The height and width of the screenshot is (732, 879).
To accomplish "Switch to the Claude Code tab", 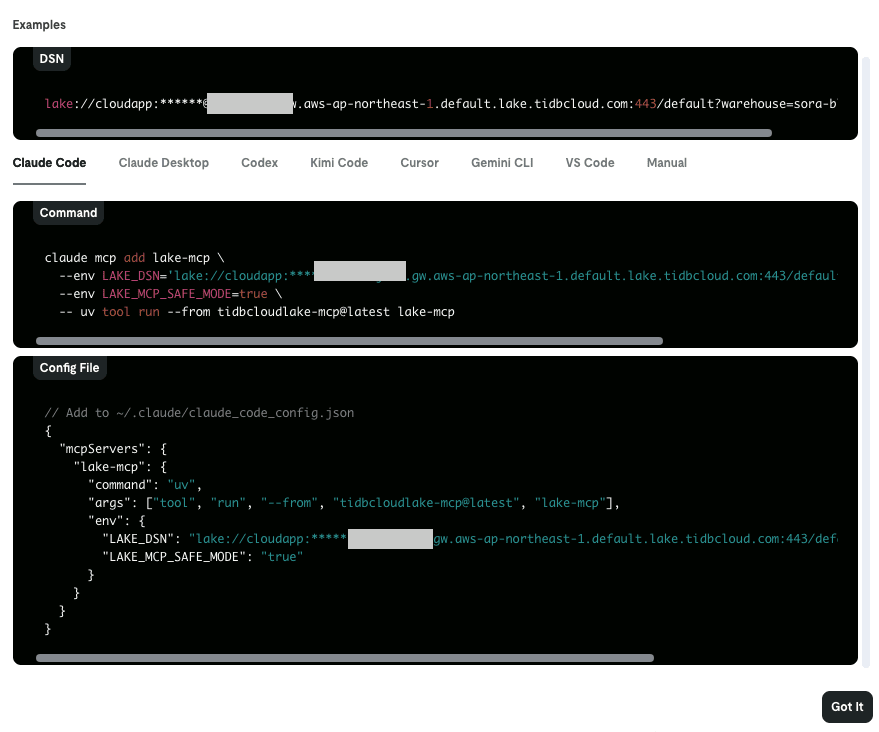I will 49,163.
